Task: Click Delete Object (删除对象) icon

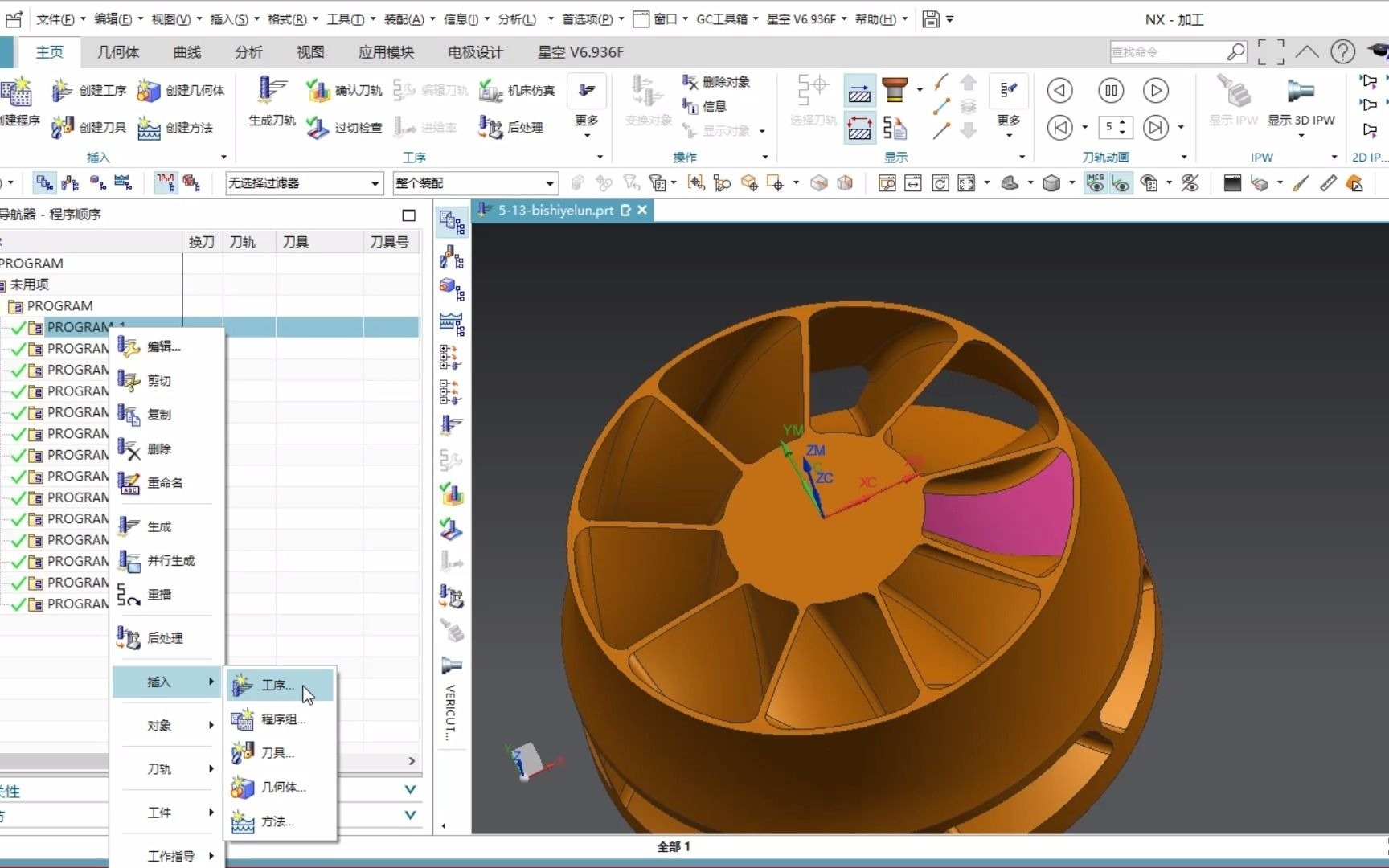Action: [x=690, y=82]
